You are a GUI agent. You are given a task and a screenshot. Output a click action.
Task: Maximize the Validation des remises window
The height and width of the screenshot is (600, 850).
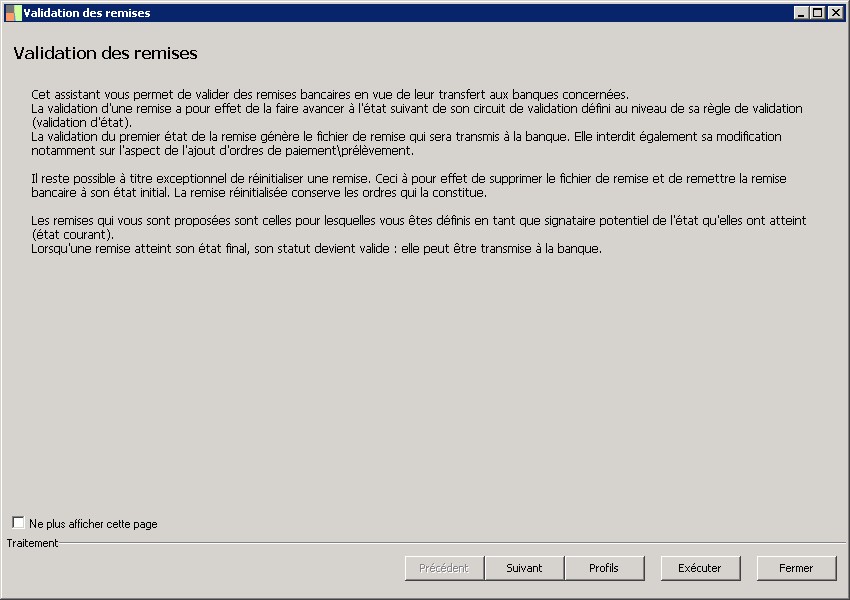click(x=817, y=13)
